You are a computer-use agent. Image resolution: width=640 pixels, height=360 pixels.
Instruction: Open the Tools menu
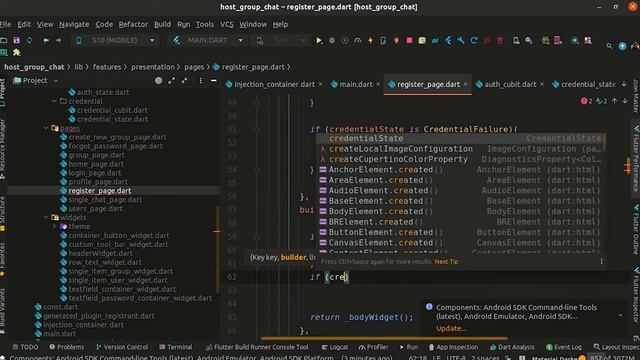pyautogui.click(x=204, y=24)
